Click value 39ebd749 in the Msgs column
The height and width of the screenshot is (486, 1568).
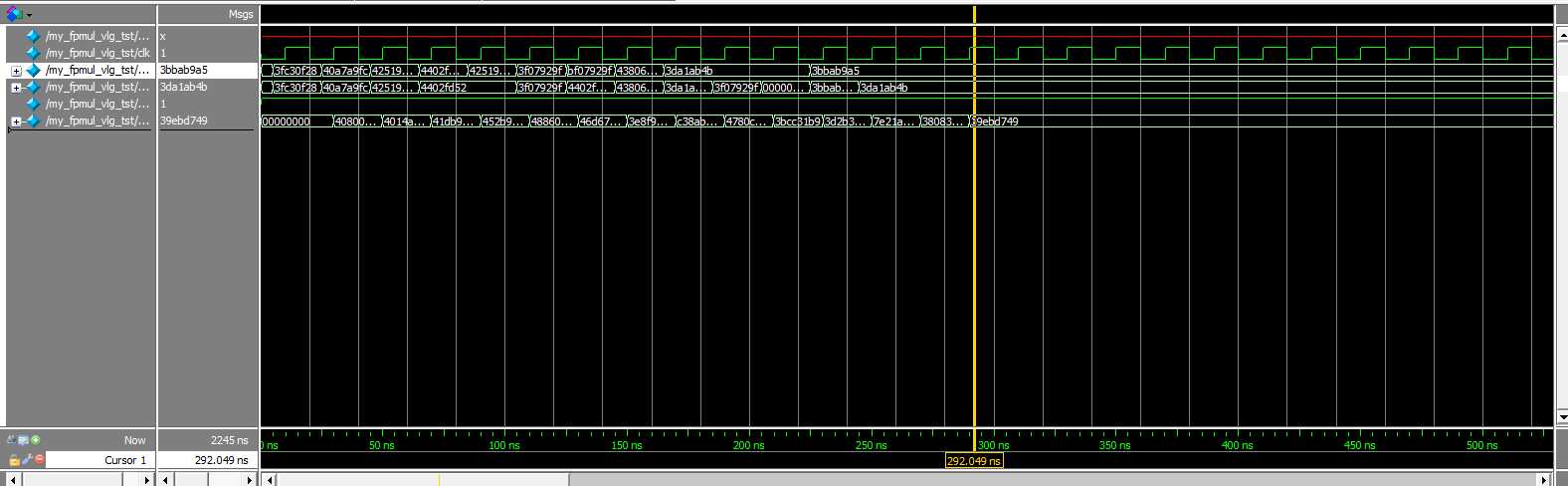pyautogui.click(x=184, y=121)
